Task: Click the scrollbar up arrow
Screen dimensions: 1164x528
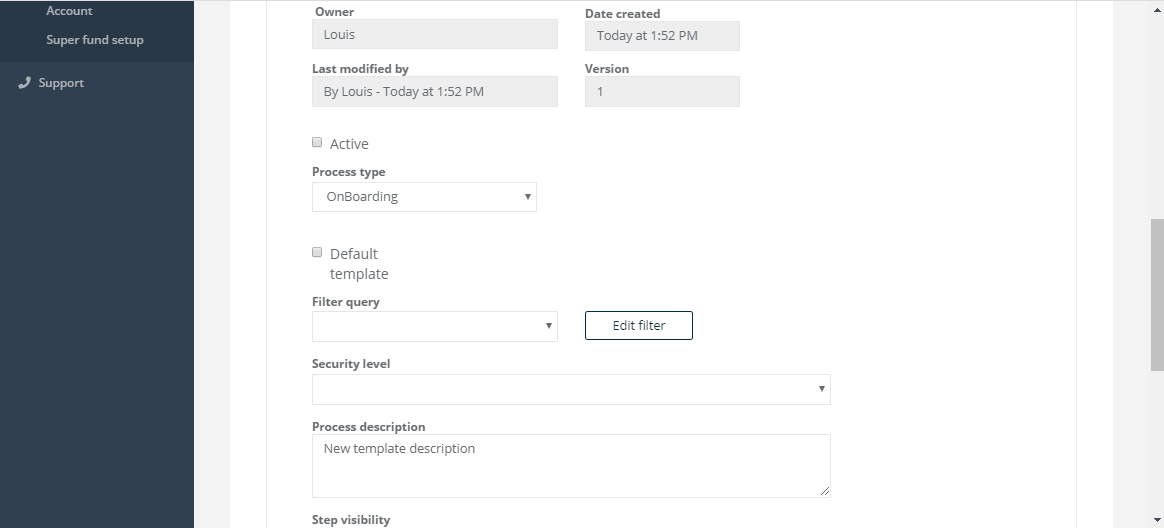Action: pos(1157,7)
